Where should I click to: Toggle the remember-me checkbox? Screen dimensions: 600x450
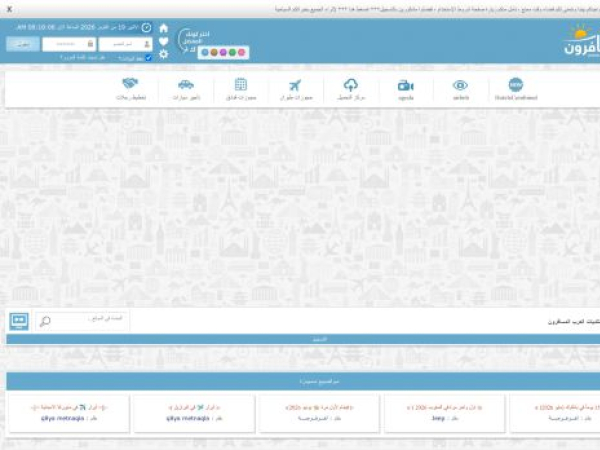[148, 58]
